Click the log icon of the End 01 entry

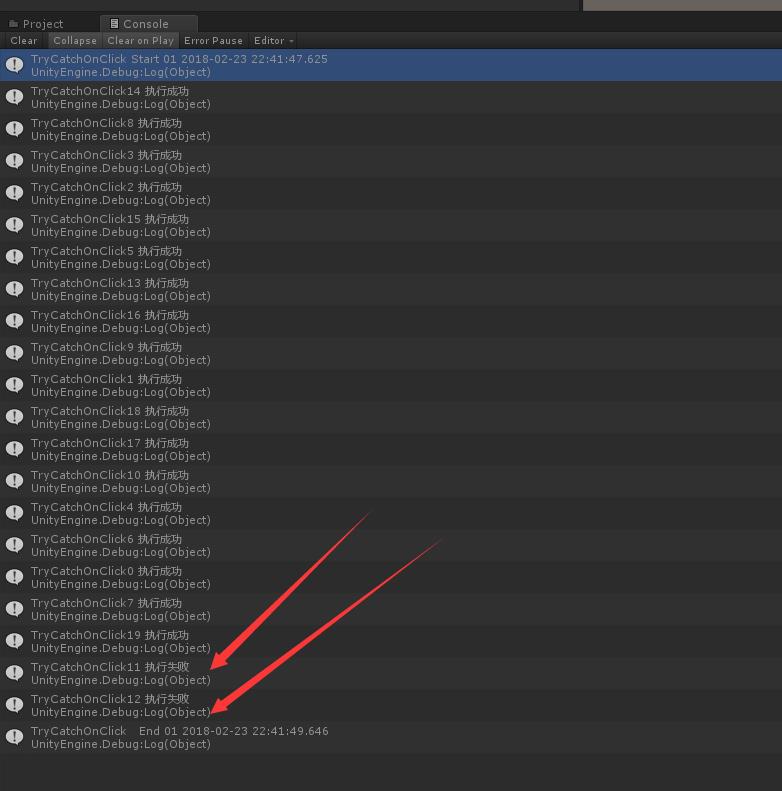coord(14,737)
